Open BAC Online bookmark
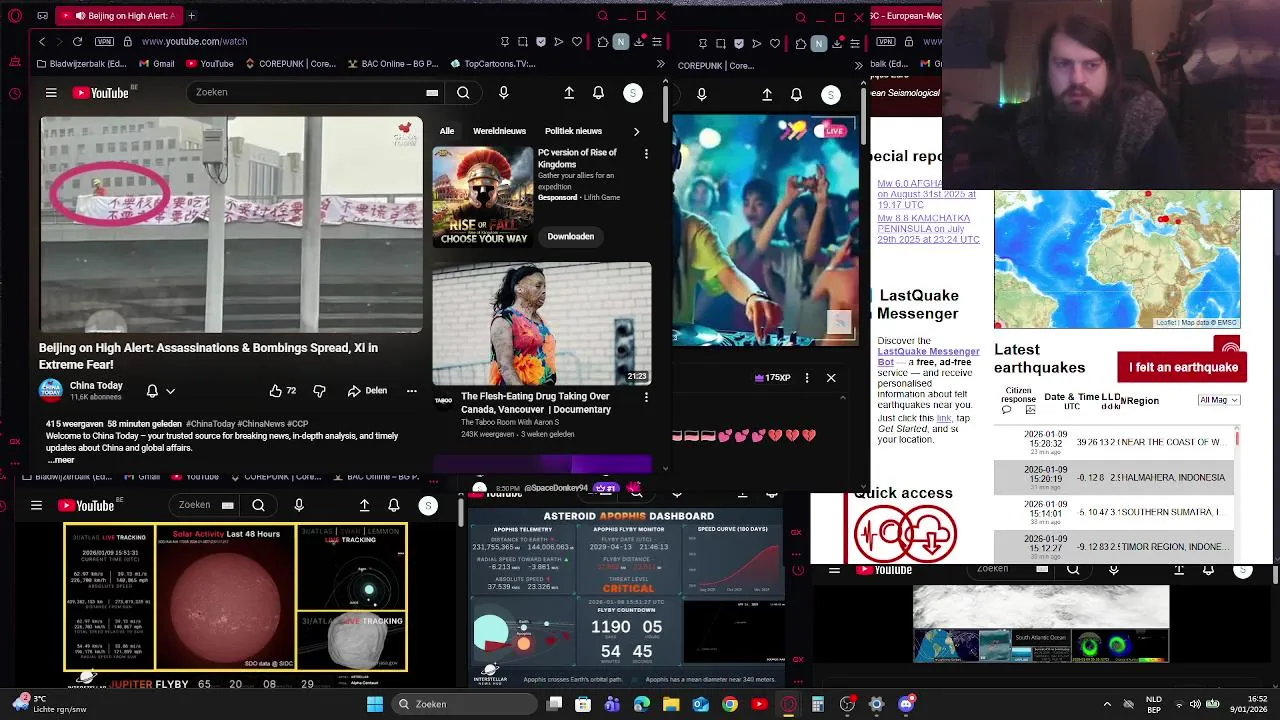Viewport: 1280px width, 720px height. (x=393, y=64)
